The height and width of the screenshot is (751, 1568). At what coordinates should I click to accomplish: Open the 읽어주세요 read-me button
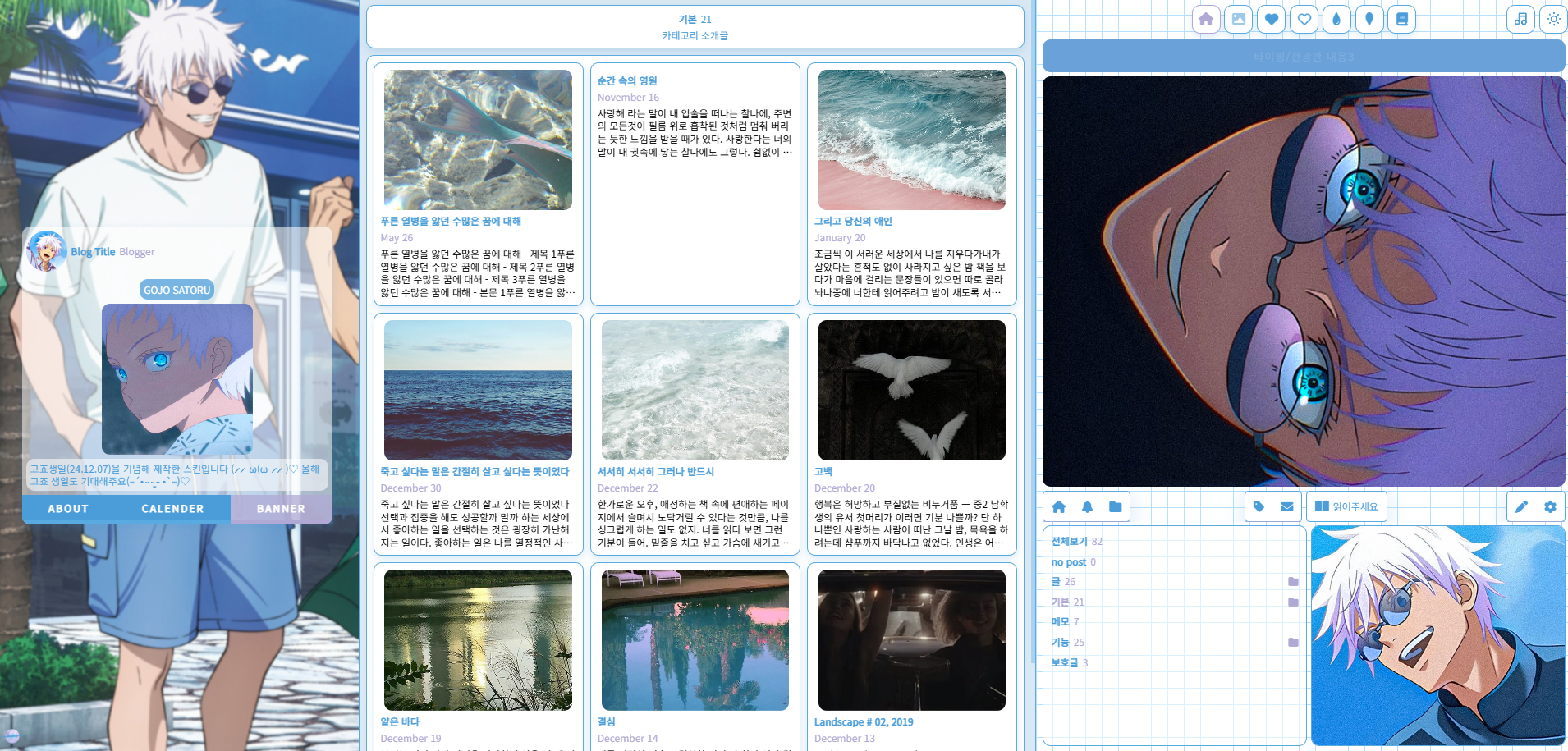(x=1346, y=506)
